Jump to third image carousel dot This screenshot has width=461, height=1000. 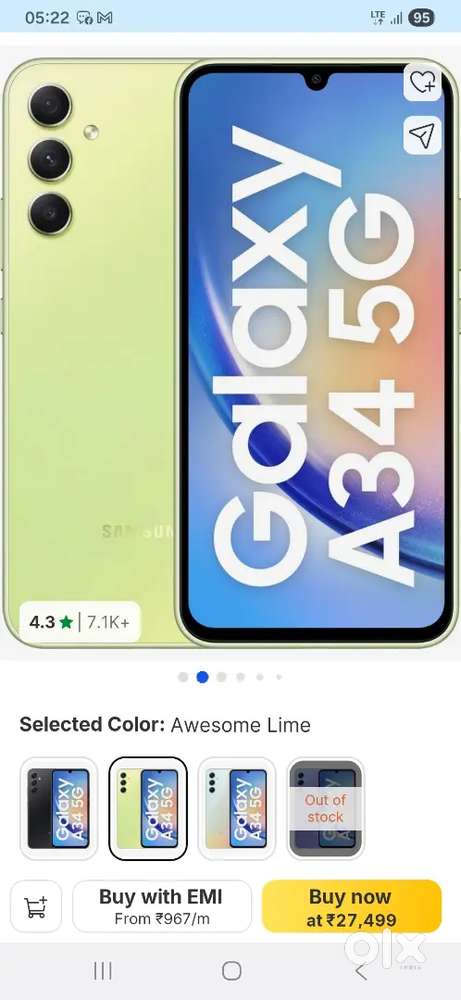pyautogui.click(x=221, y=677)
